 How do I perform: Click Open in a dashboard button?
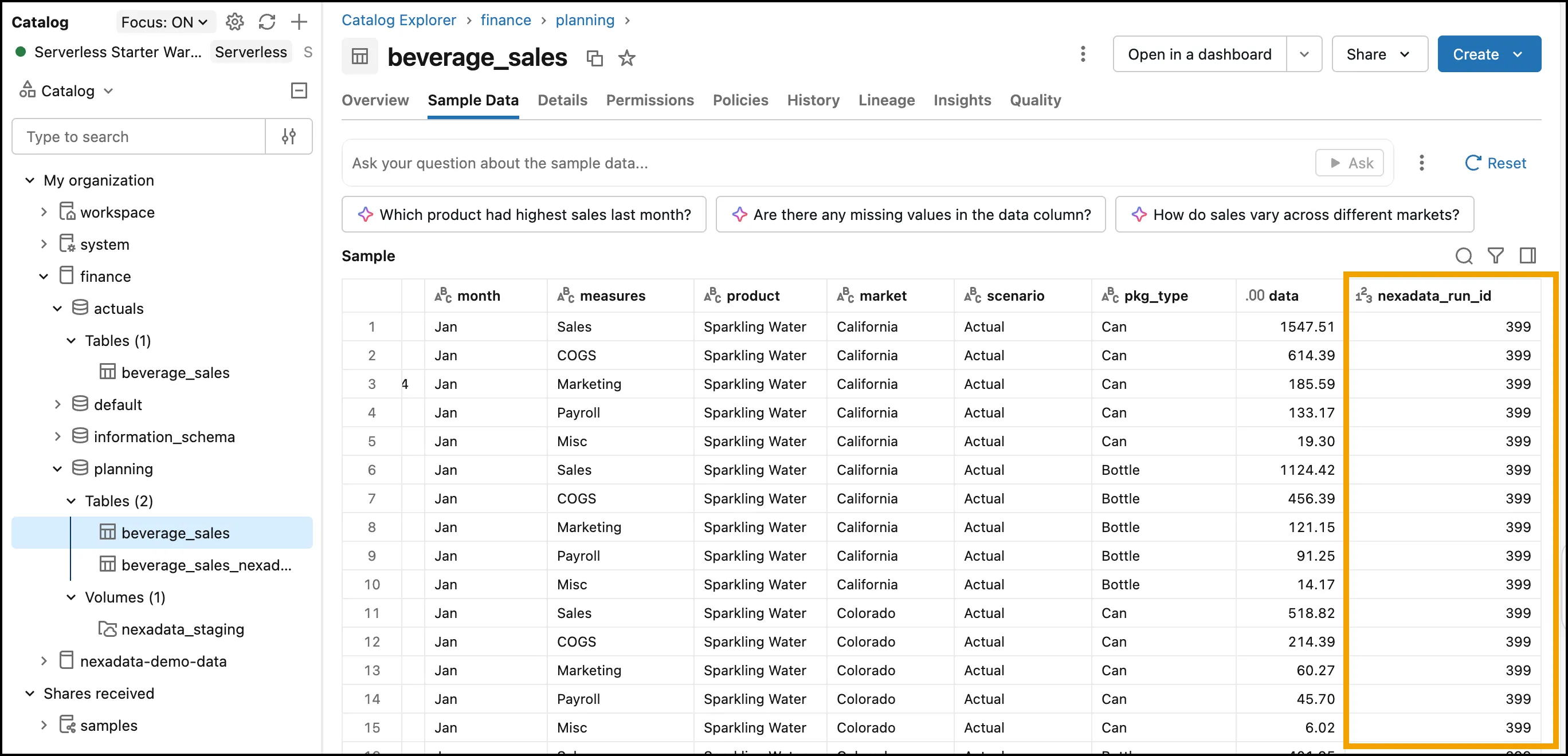[1199, 54]
